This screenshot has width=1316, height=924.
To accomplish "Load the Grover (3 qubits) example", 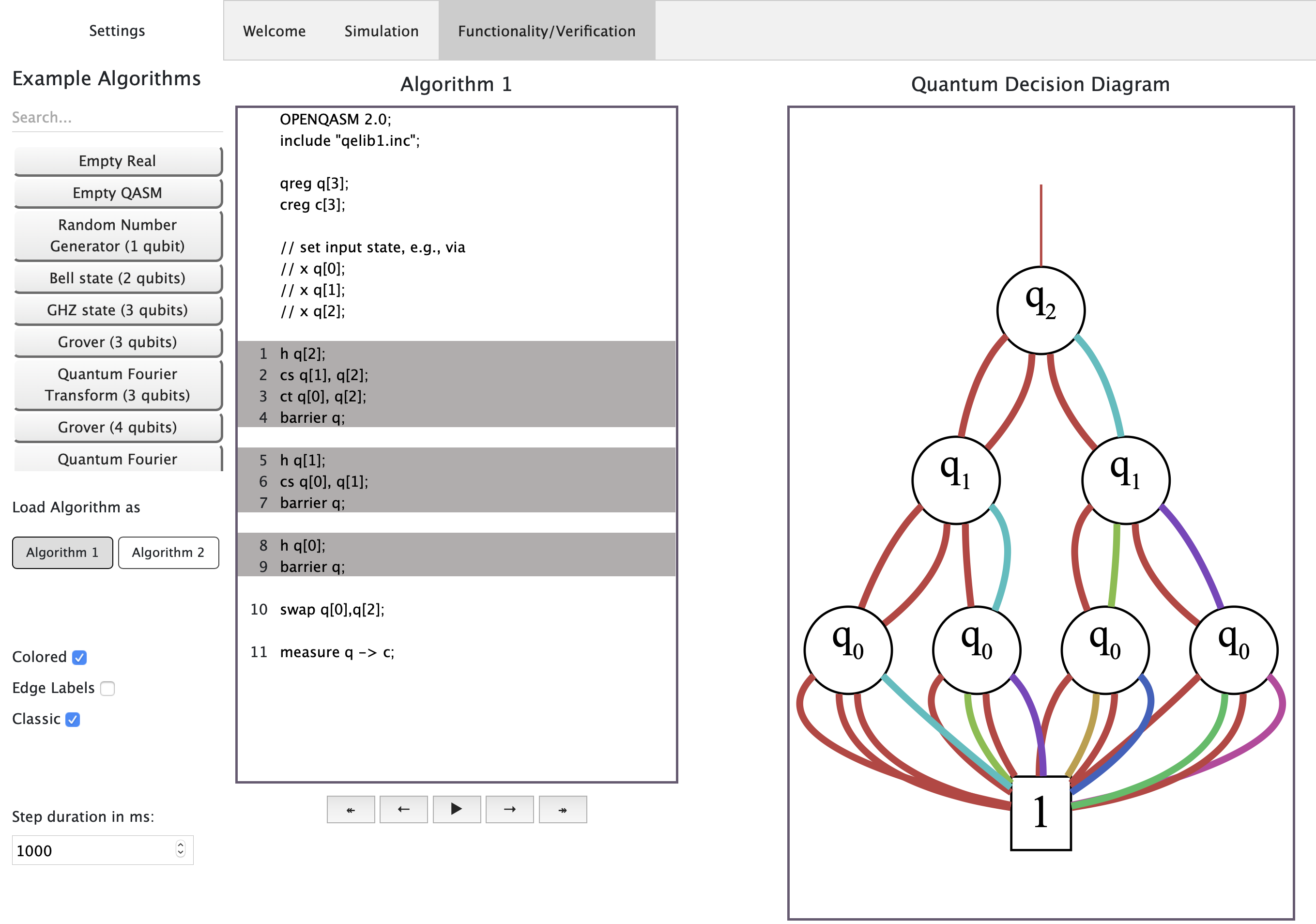I will 118,342.
